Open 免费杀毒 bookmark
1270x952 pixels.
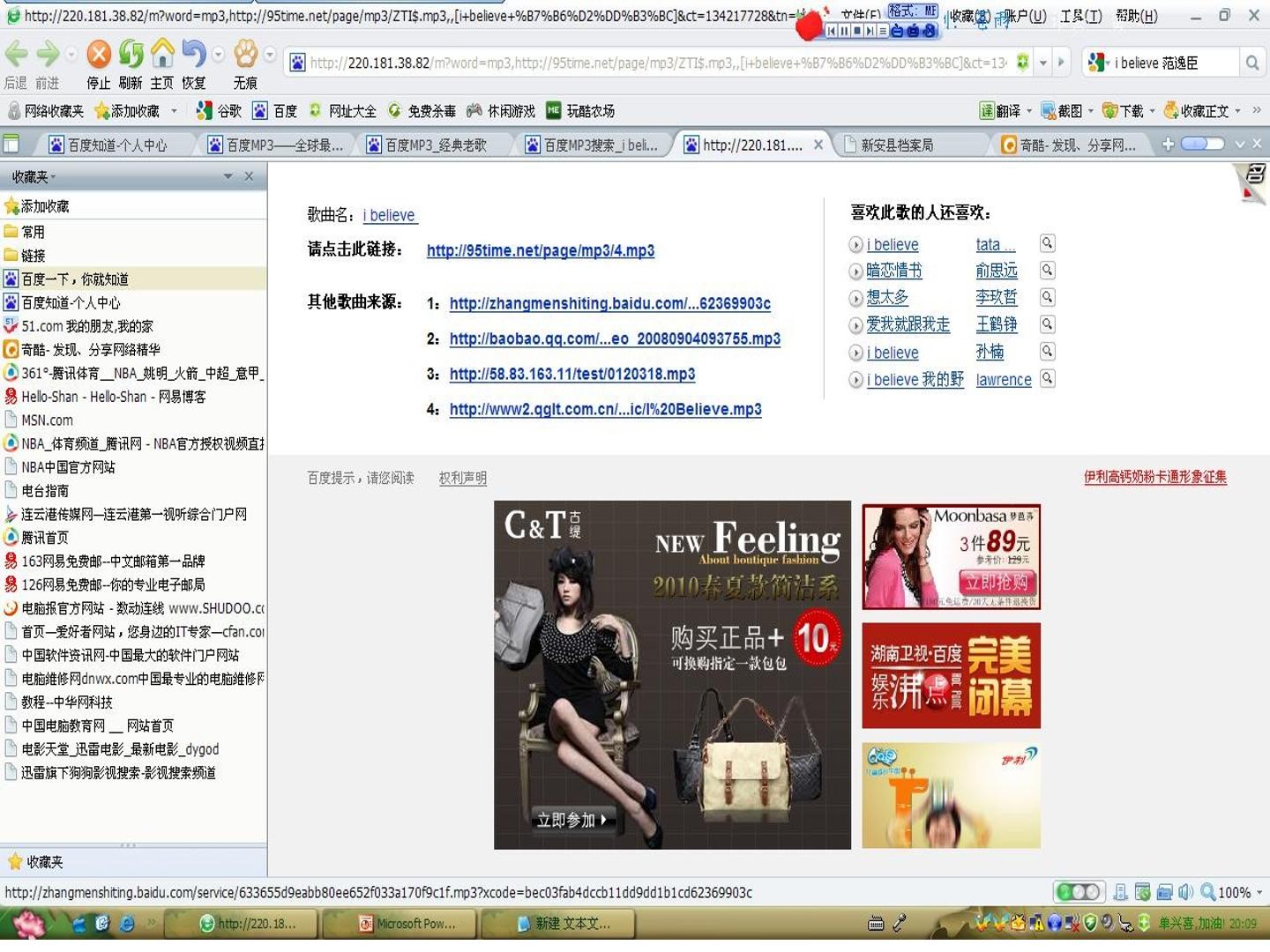point(422,111)
